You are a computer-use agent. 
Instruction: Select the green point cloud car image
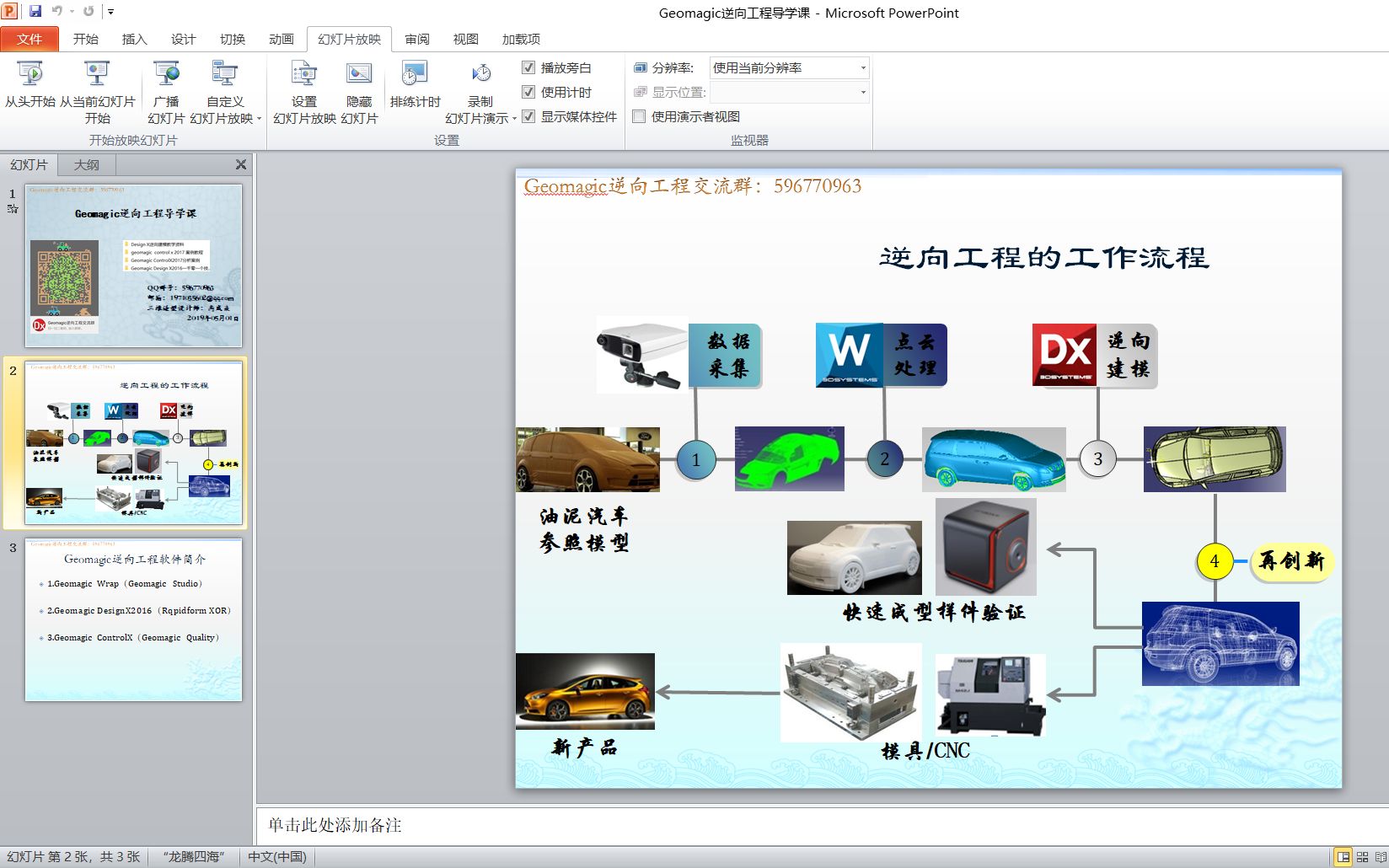pyautogui.click(x=790, y=458)
